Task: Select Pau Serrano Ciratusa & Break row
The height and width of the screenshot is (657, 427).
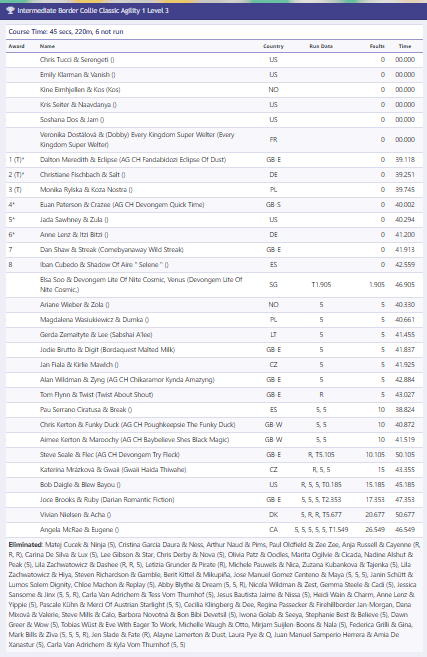Action: point(214,410)
